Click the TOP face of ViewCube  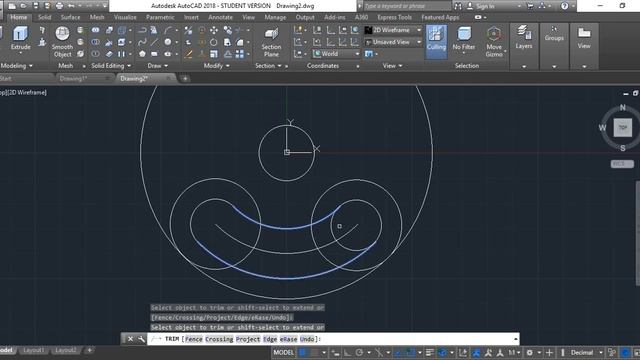tap(622, 128)
